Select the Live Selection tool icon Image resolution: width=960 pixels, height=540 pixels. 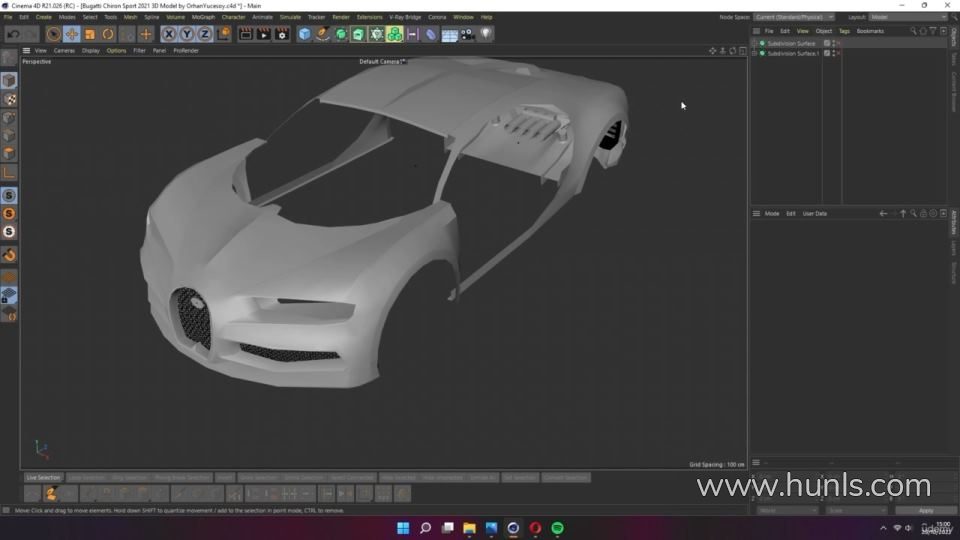click(53, 34)
